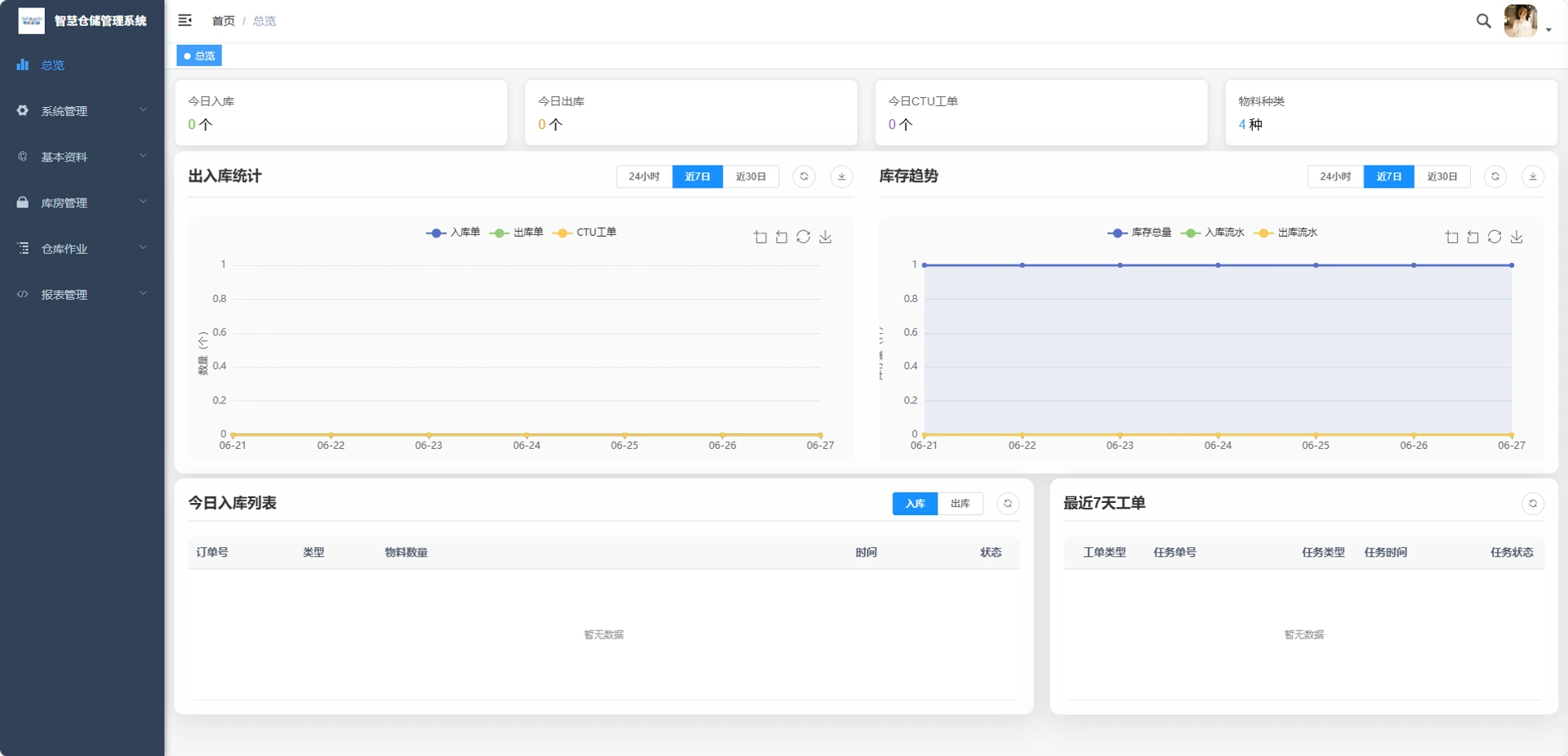Image resolution: width=1568 pixels, height=756 pixels.
Task: Save 出入库统计 chart as image
Action: tap(826, 237)
